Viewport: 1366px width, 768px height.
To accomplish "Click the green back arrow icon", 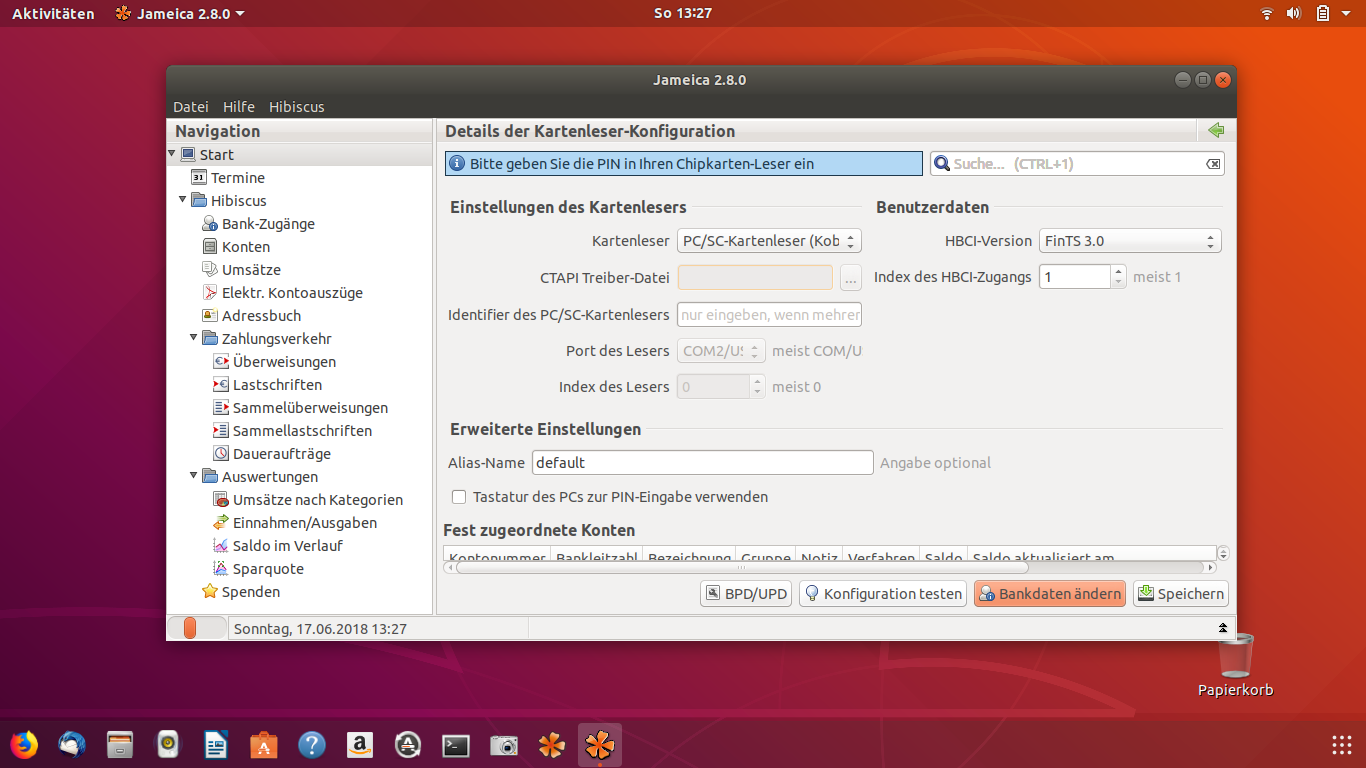I will pyautogui.click(x=1216, y=131).
